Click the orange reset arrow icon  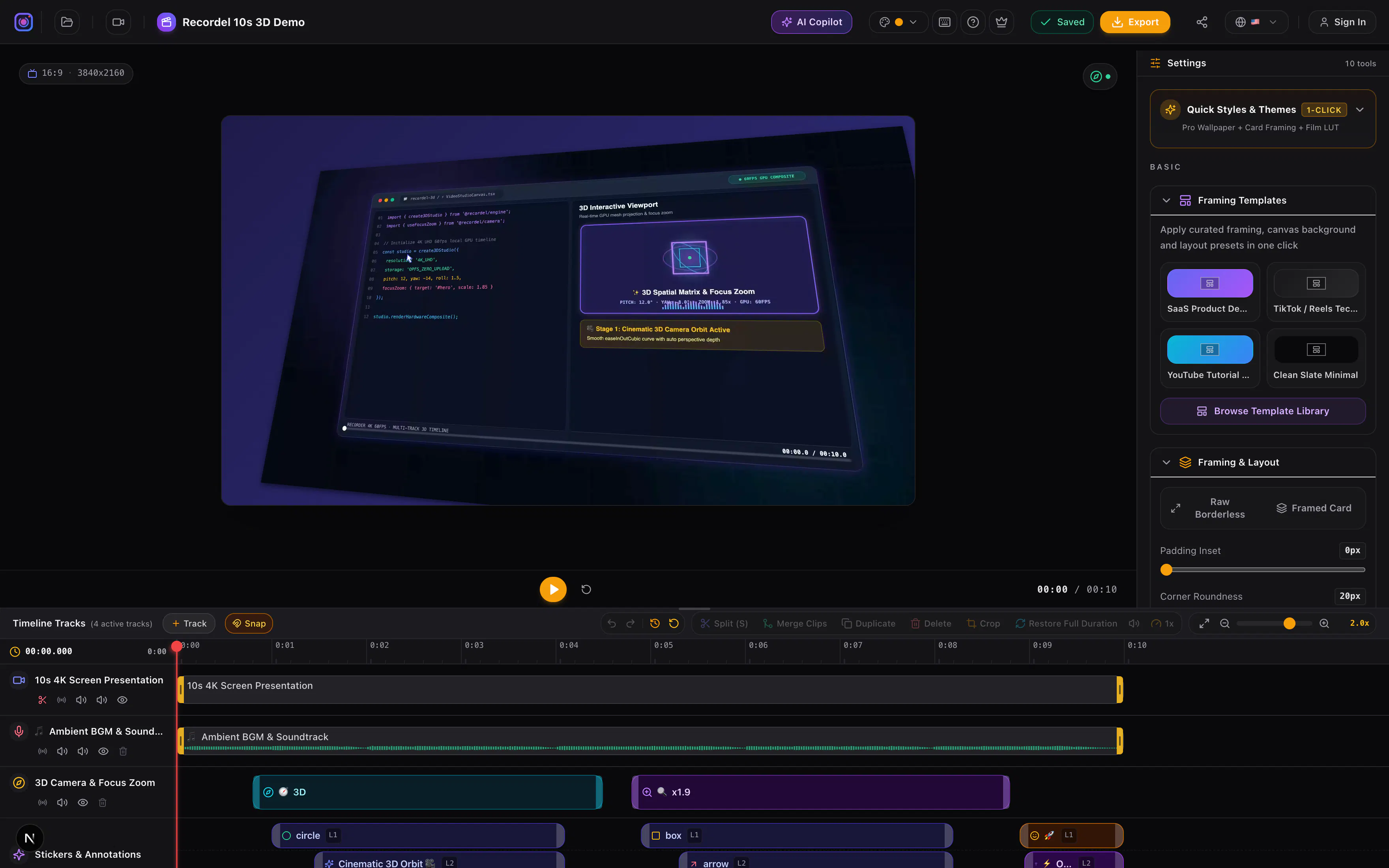(674, 623)
